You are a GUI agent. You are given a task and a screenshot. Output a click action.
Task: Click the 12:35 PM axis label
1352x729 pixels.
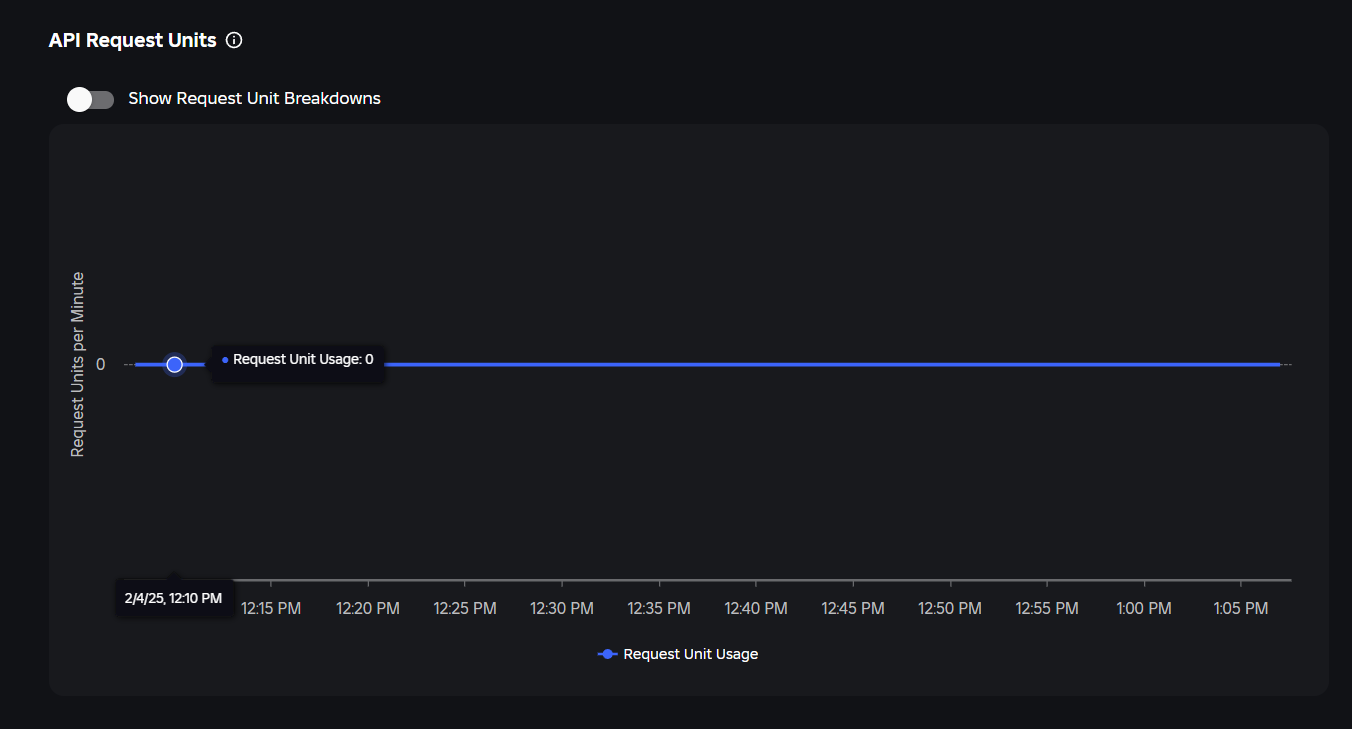[659, 608]
